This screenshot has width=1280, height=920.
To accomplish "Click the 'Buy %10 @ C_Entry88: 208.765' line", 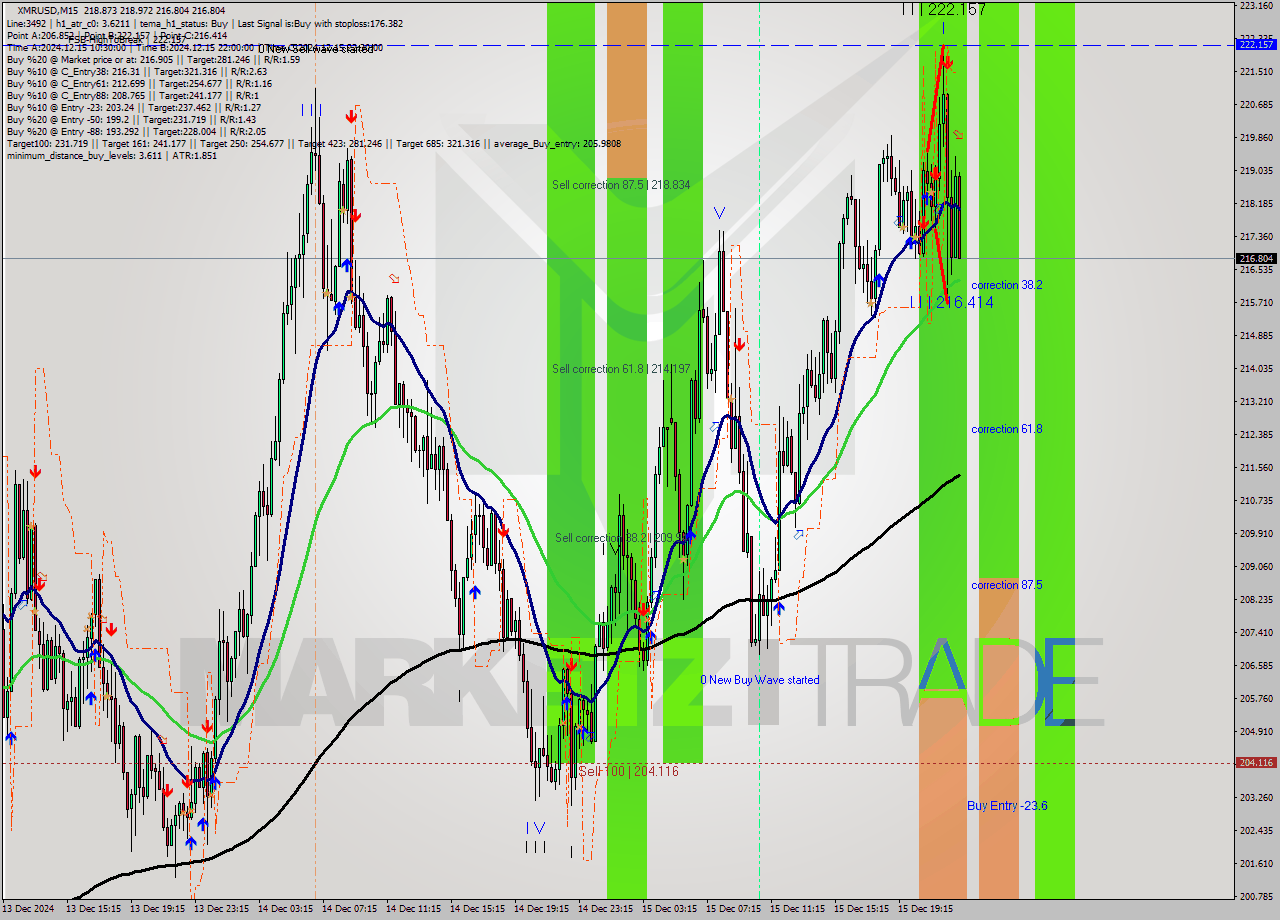I will click(x=133, y=95).
